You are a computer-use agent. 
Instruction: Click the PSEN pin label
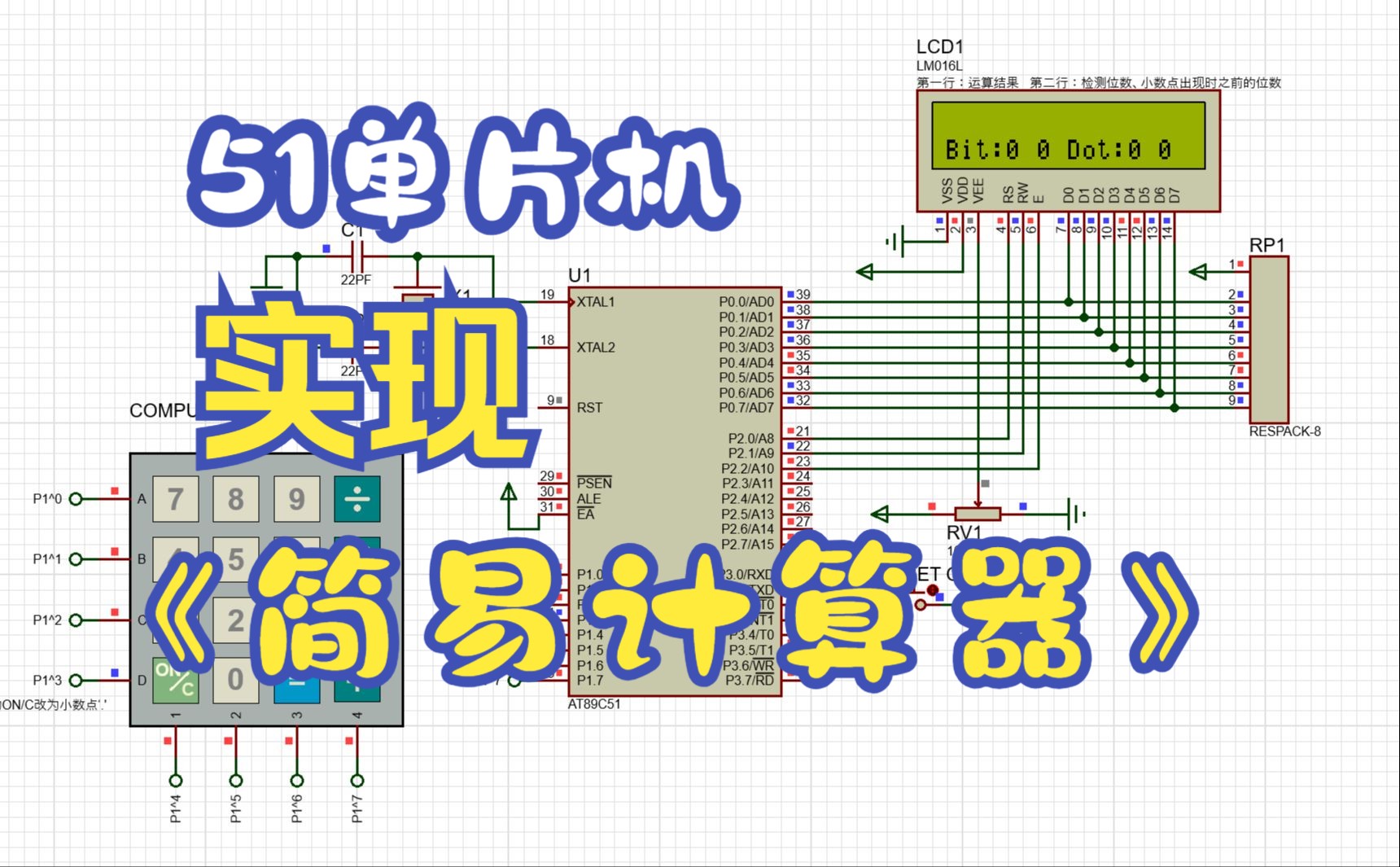594,483
